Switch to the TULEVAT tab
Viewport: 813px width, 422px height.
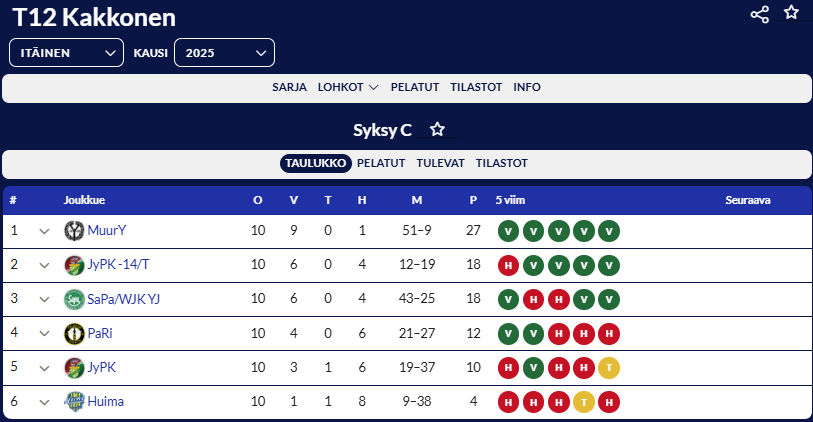pyautogui.click(x=440, y=163)
